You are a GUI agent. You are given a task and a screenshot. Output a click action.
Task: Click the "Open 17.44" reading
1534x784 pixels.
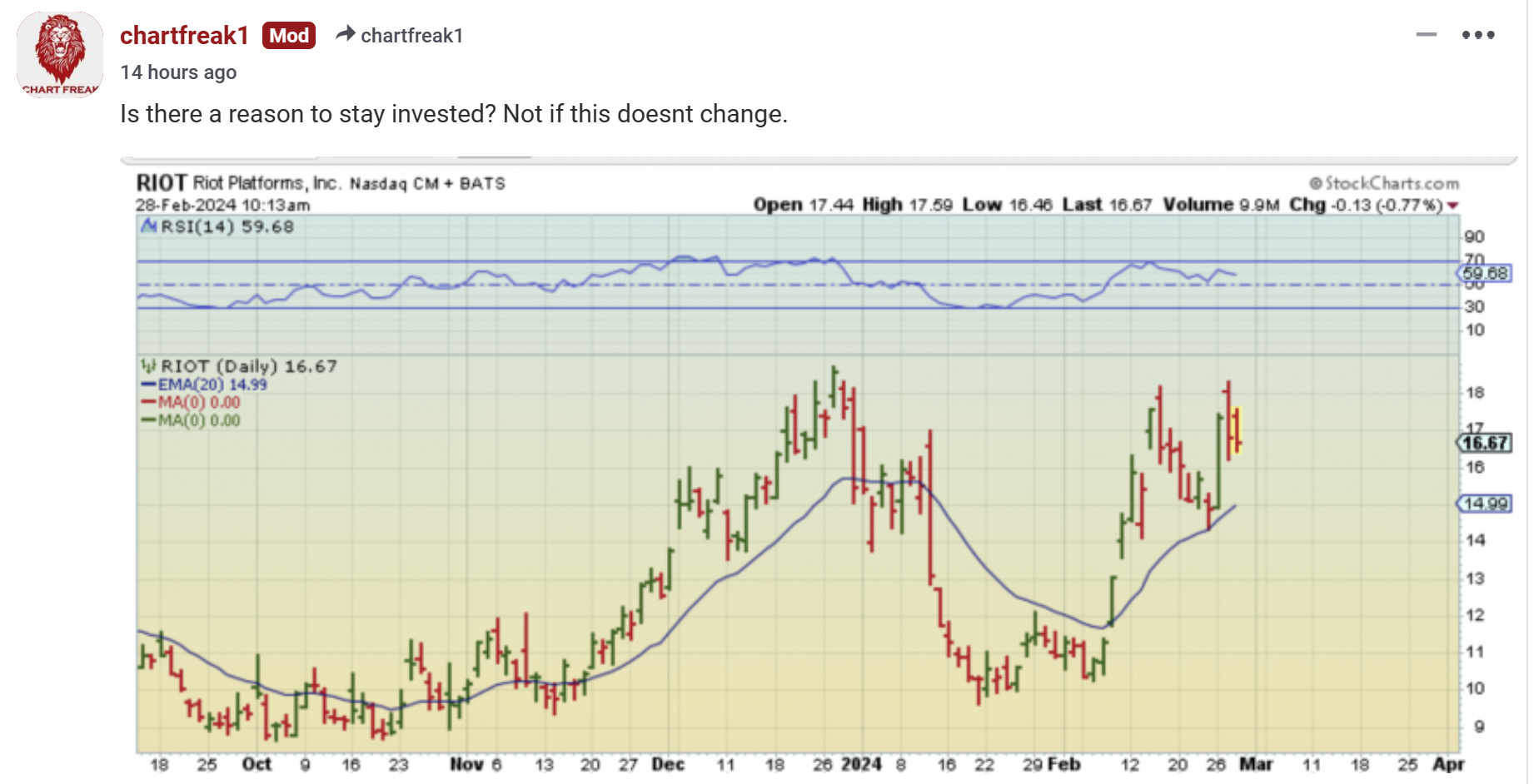(804, 205)
